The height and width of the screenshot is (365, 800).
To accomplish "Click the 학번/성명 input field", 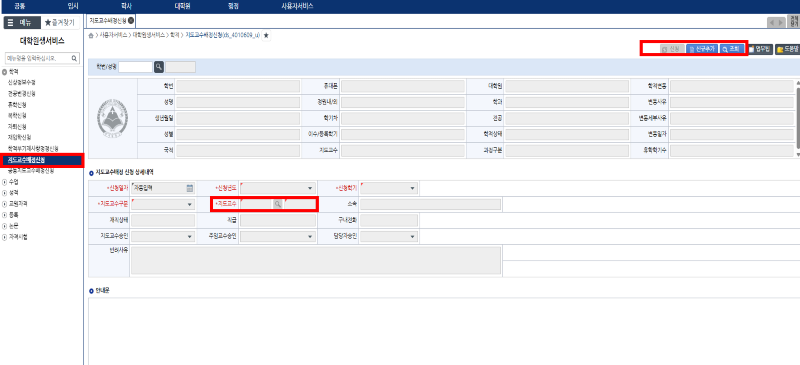I will tap(135, 67).
